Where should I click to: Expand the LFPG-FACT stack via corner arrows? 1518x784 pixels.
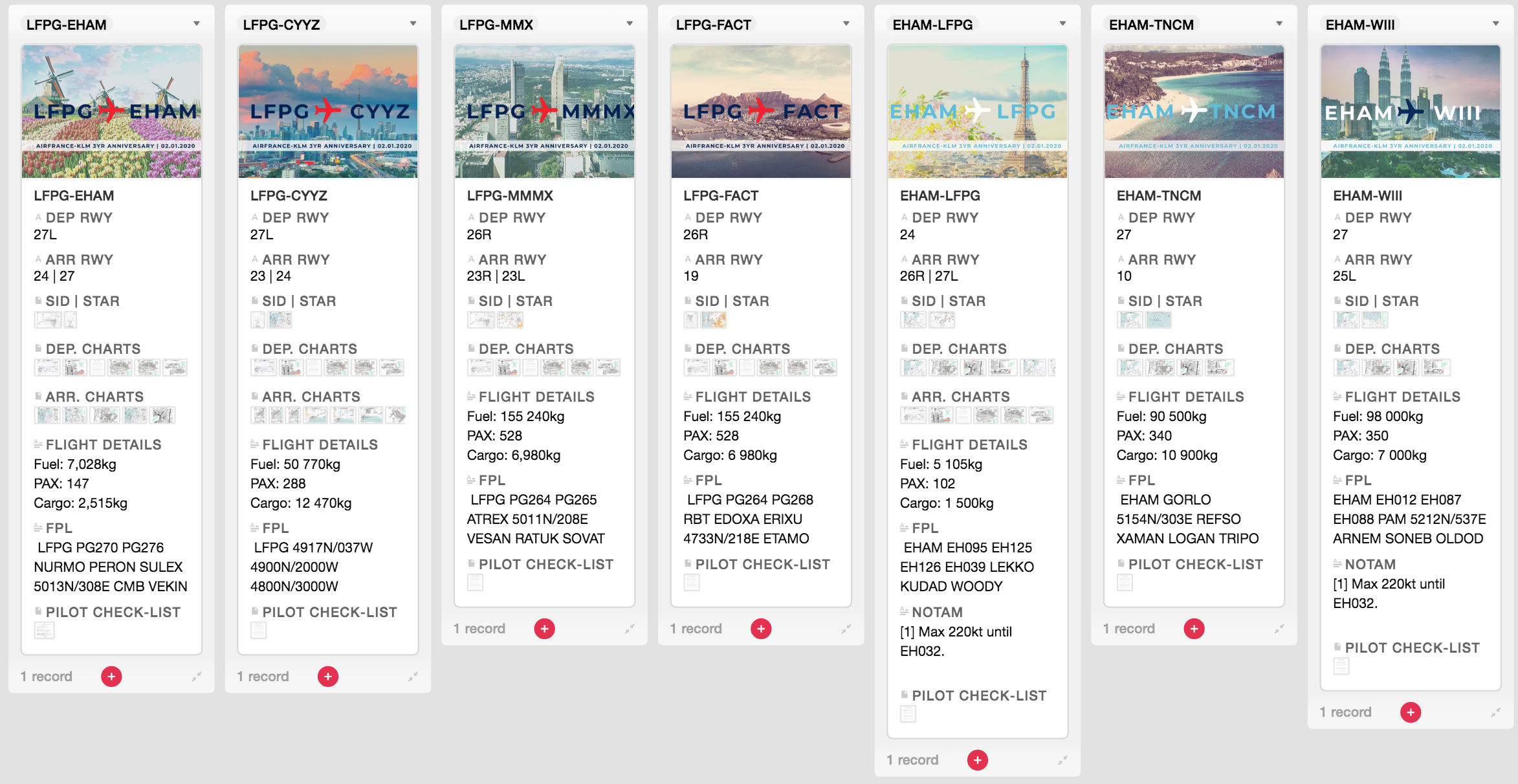[846, 629]
